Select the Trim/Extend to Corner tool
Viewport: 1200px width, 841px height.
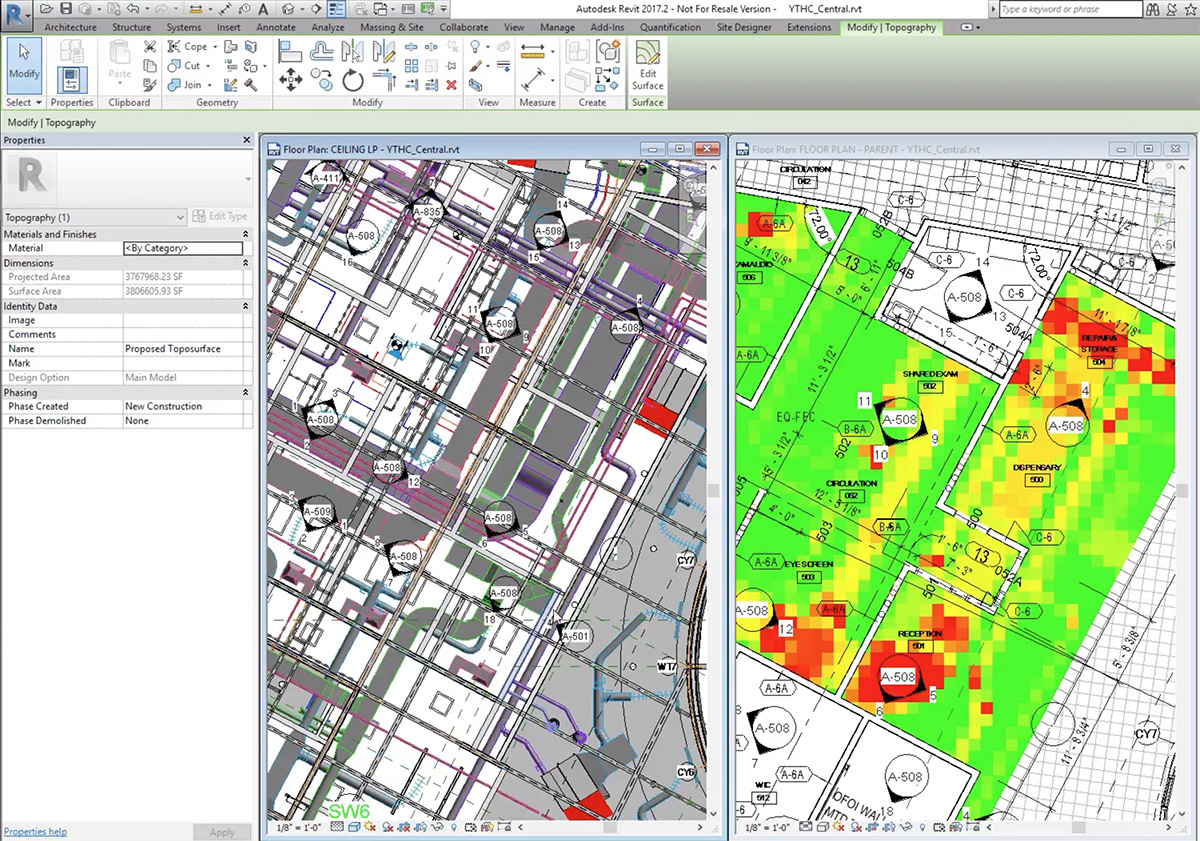pos(384,80)
